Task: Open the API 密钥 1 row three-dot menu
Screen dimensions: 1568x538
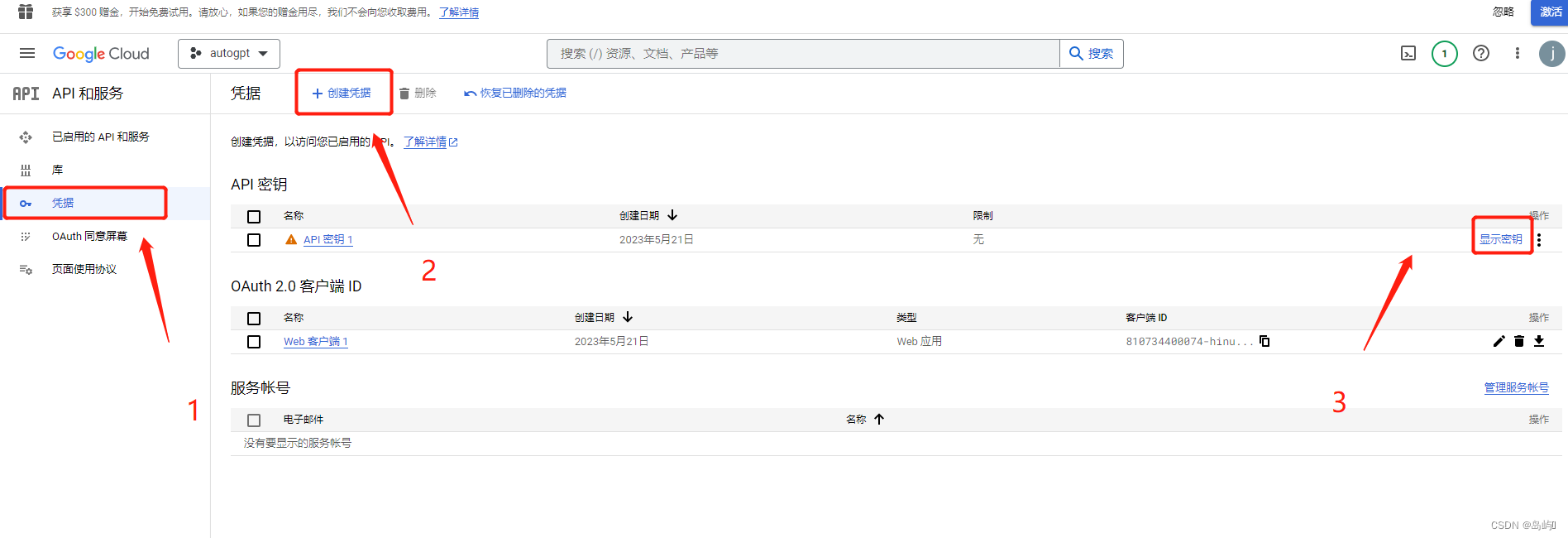Action: pyautogui.click(x=1539, y=240)
